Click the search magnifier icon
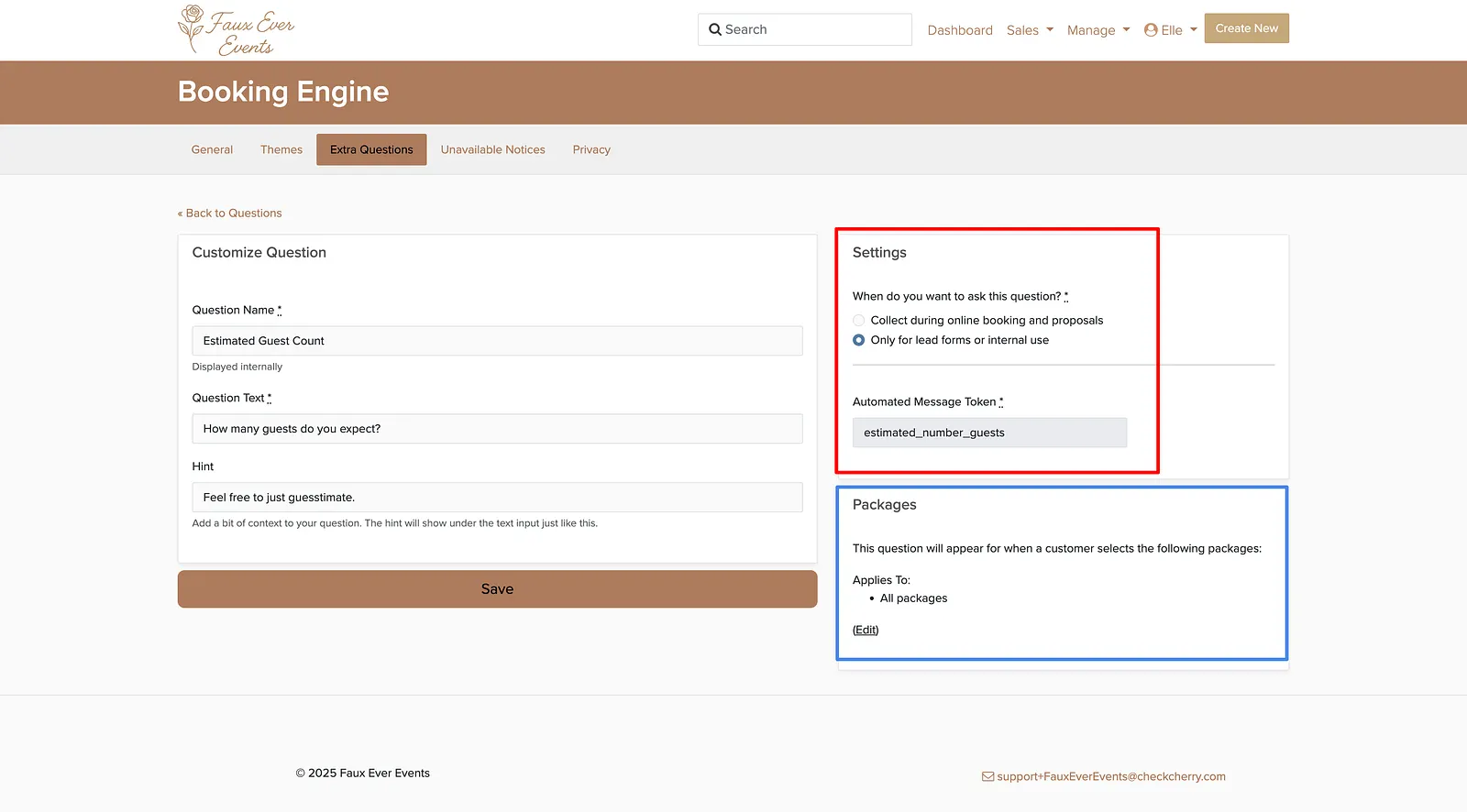 [715, 29]
